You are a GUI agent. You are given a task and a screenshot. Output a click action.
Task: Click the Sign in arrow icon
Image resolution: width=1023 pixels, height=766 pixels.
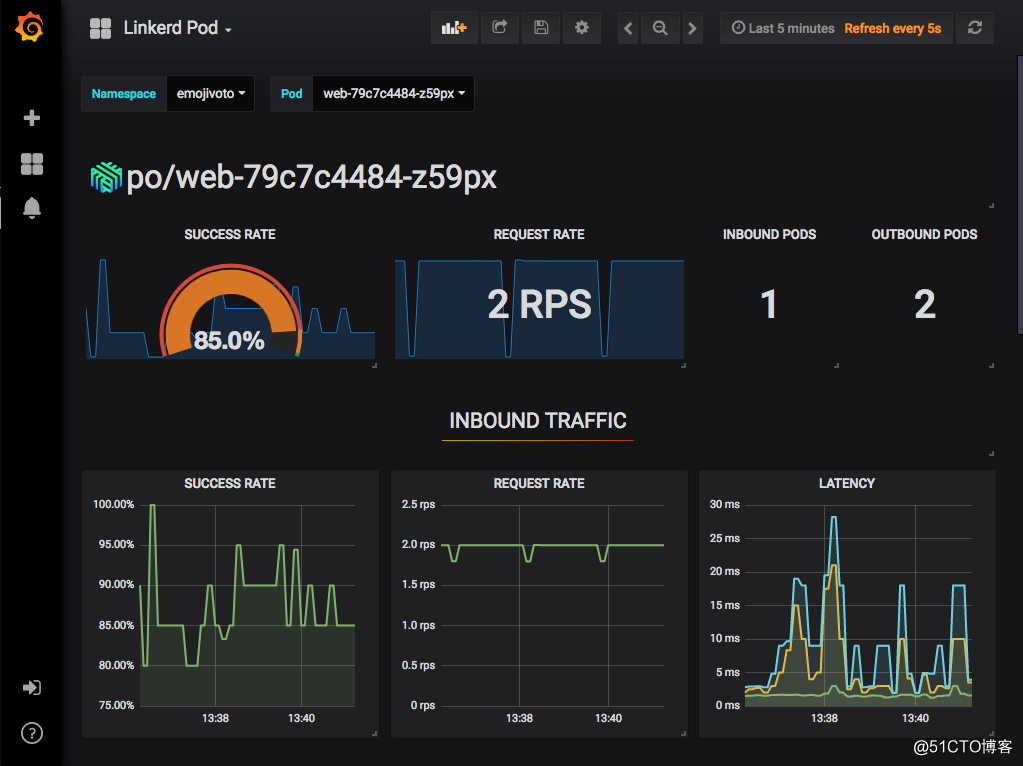point(31,687)
